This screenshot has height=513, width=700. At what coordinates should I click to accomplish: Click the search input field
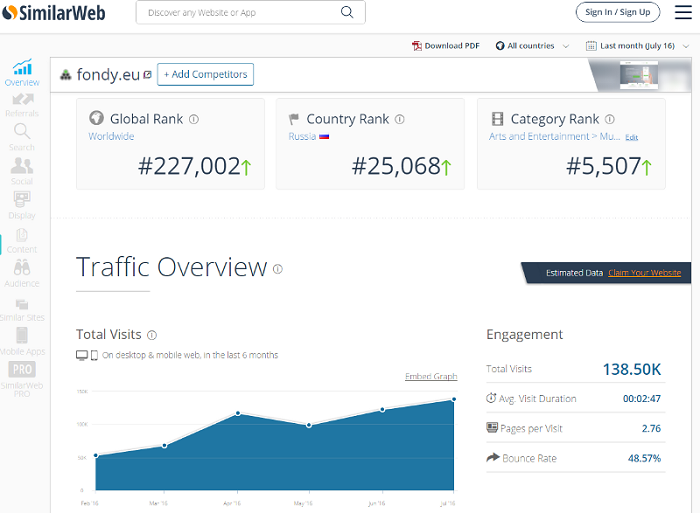[x=250, y=13]
